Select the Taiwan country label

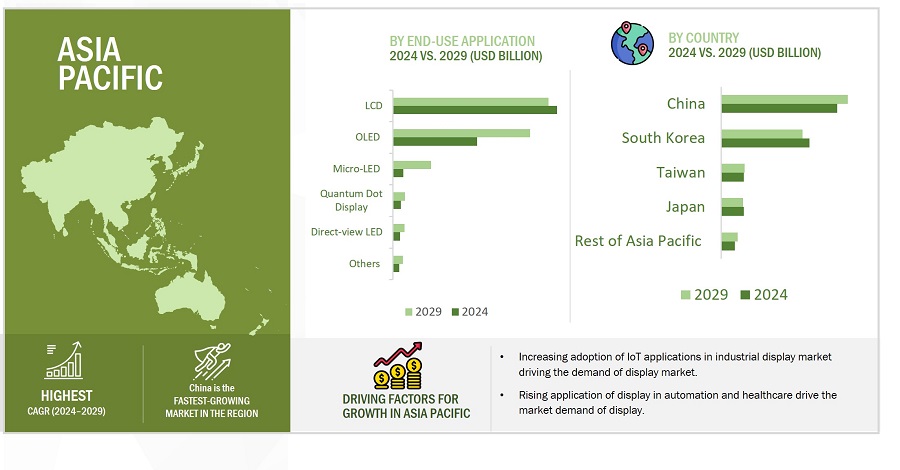(x=680, y=172)
